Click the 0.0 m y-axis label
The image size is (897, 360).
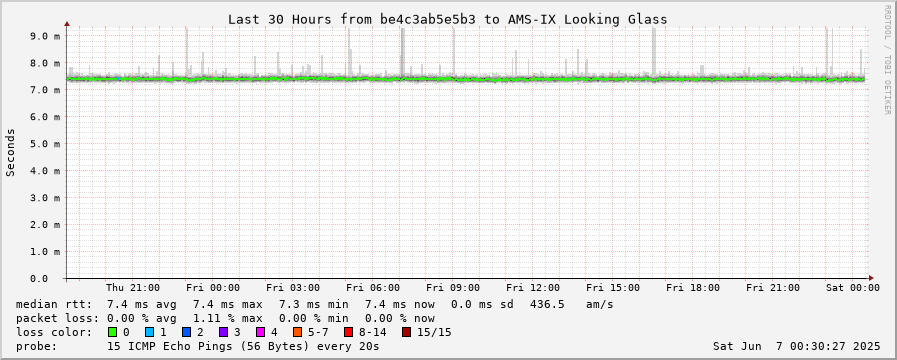(45, 279)
